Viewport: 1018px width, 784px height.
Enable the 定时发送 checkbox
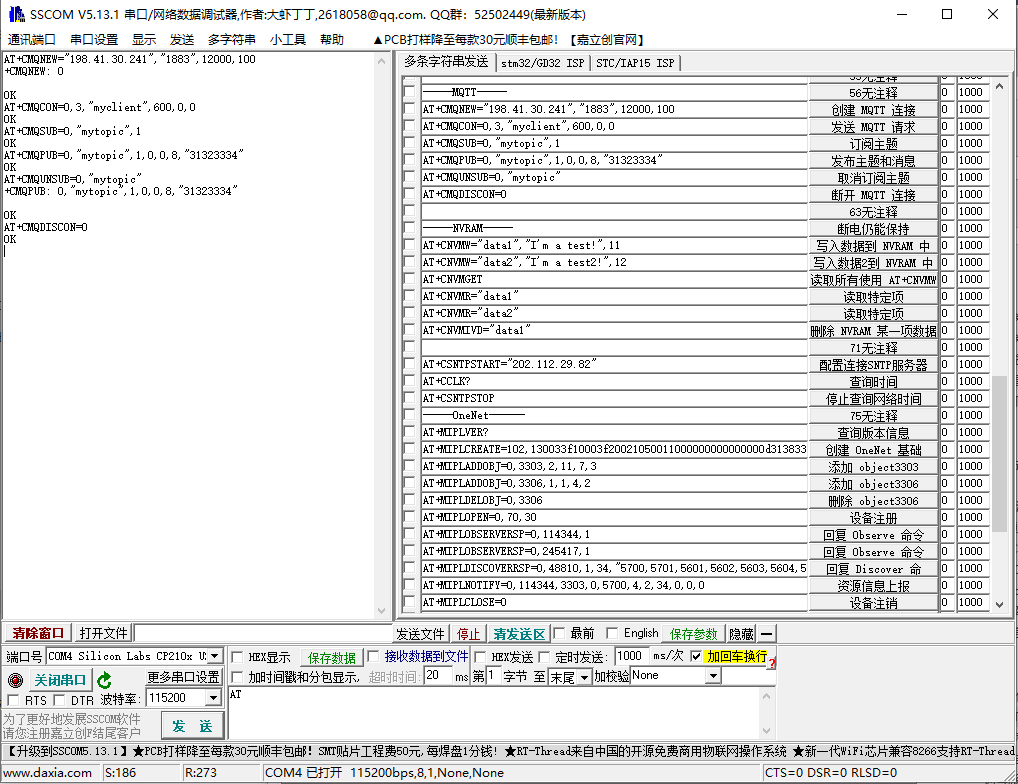pyautogui.click(x=544, y=657)
